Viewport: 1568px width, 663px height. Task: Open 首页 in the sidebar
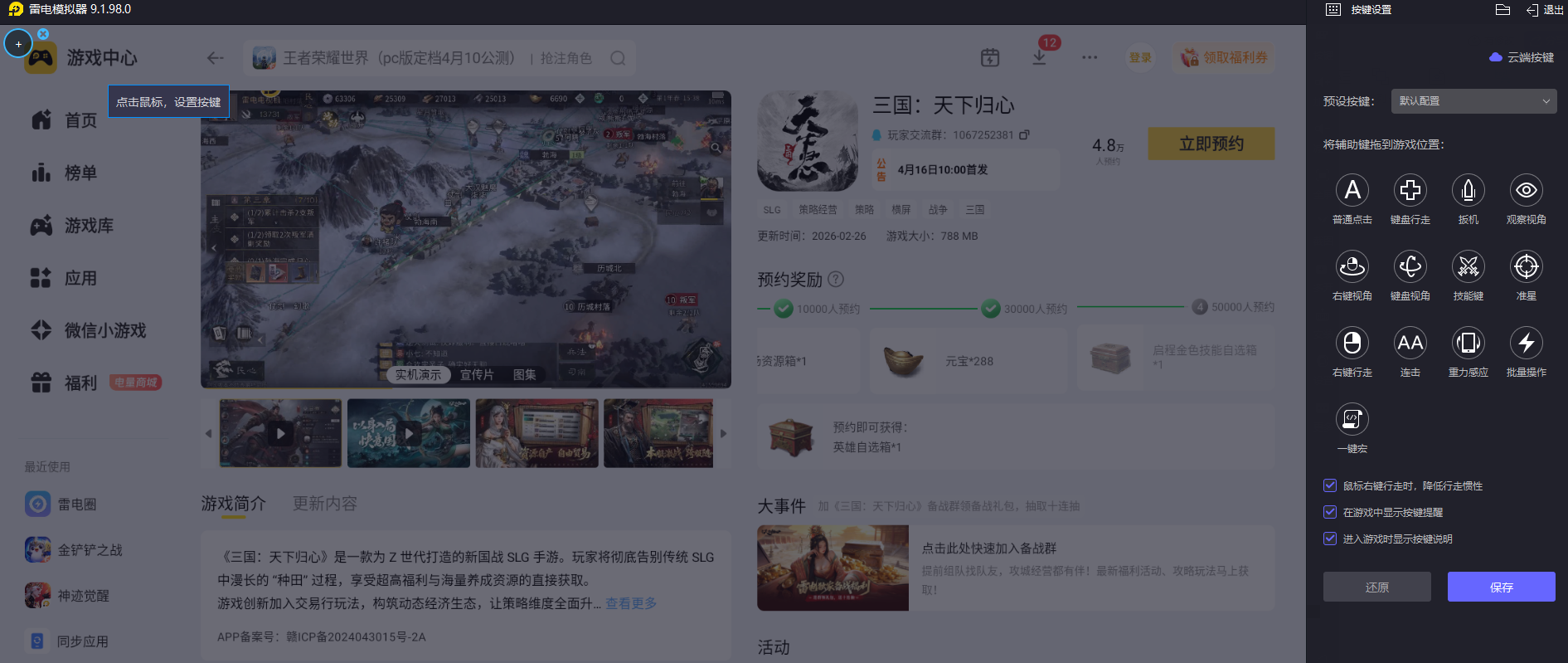point(65,120)
